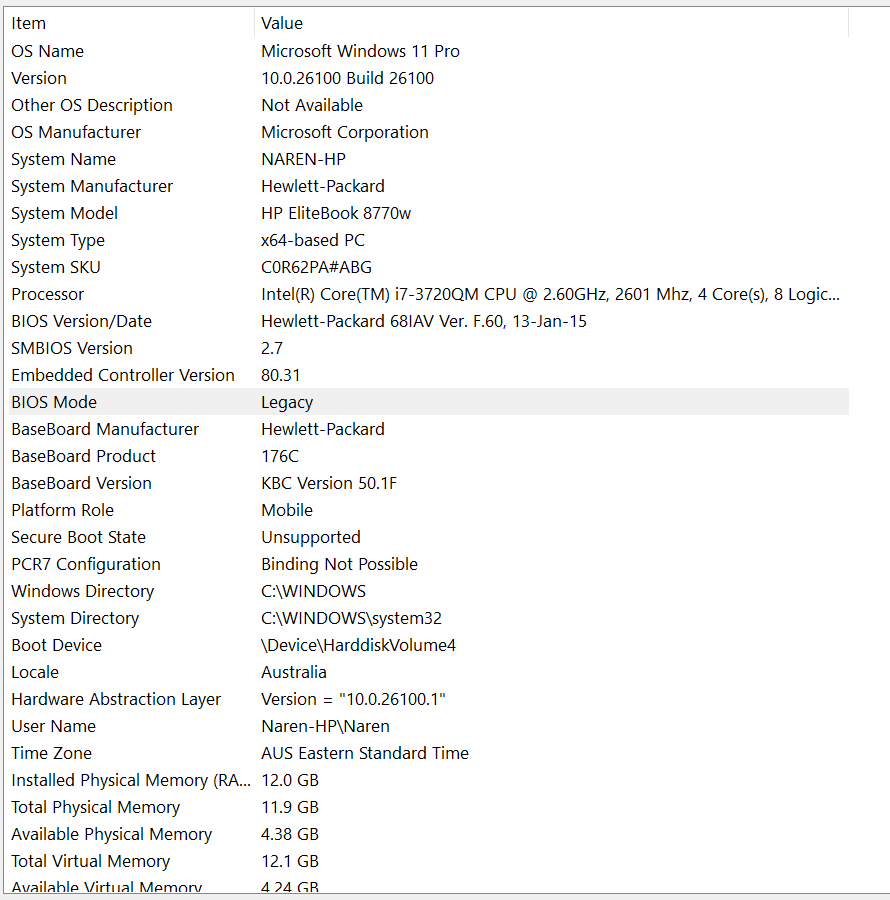This screenshot has height=900, width=890.
Task: Click the '176C' value
Action: pos(280,456)
